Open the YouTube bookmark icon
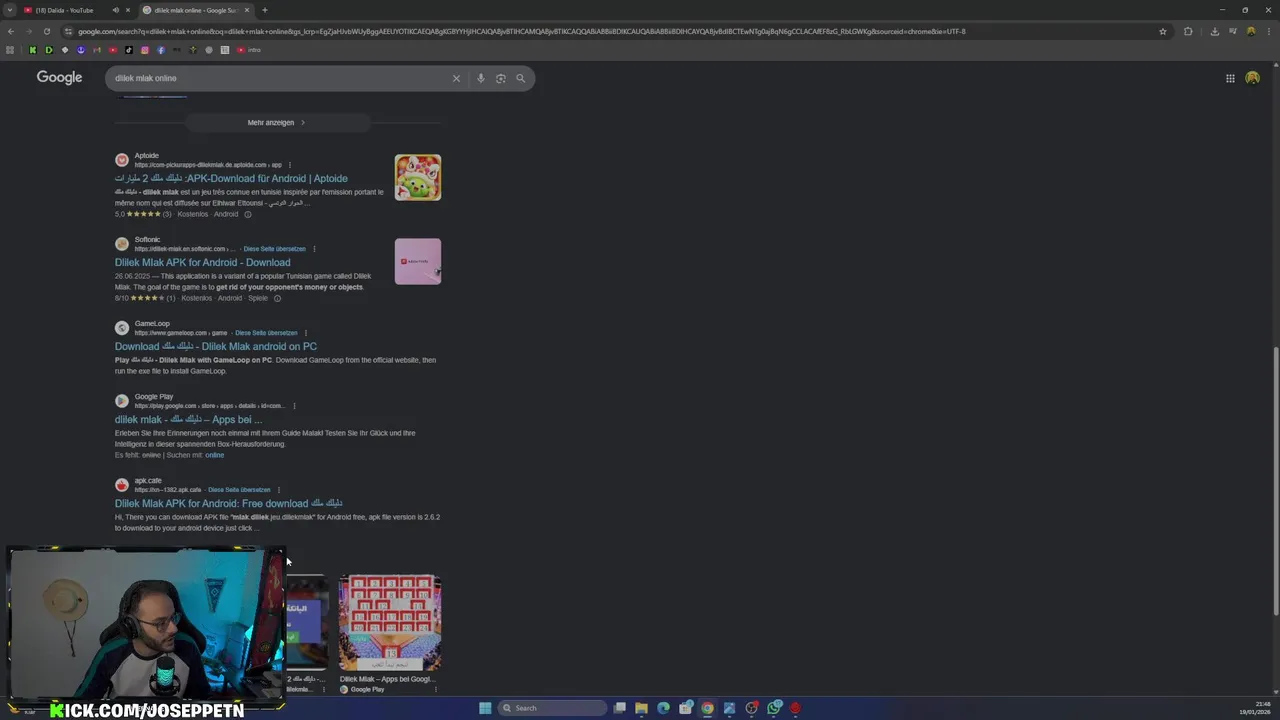Viewport: 1280px width, 720px height. [x=113, y=50]
